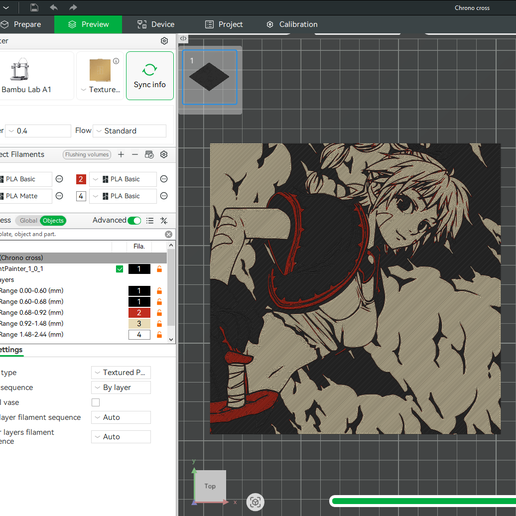This screenshot has height=516, width=516.
Task: Open the file menu dropdown arrow at top left
Action: (x=6, y=7)
